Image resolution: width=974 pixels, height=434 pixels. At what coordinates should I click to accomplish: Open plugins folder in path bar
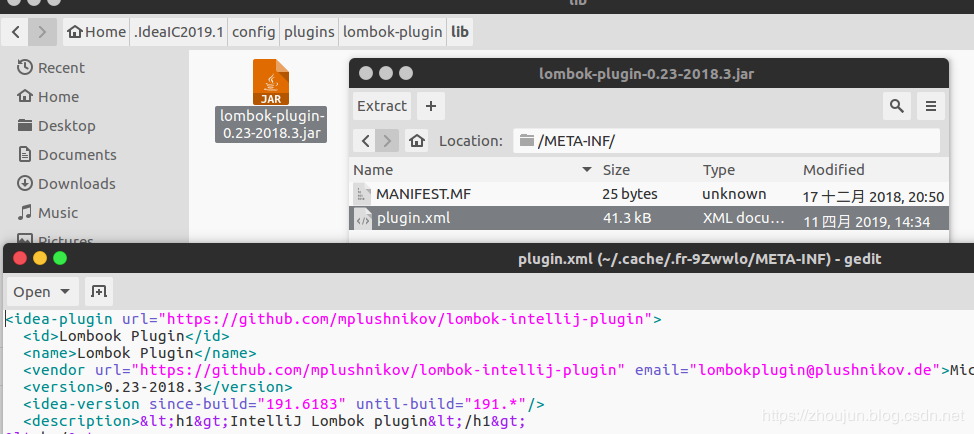click(x=309, y=32)
